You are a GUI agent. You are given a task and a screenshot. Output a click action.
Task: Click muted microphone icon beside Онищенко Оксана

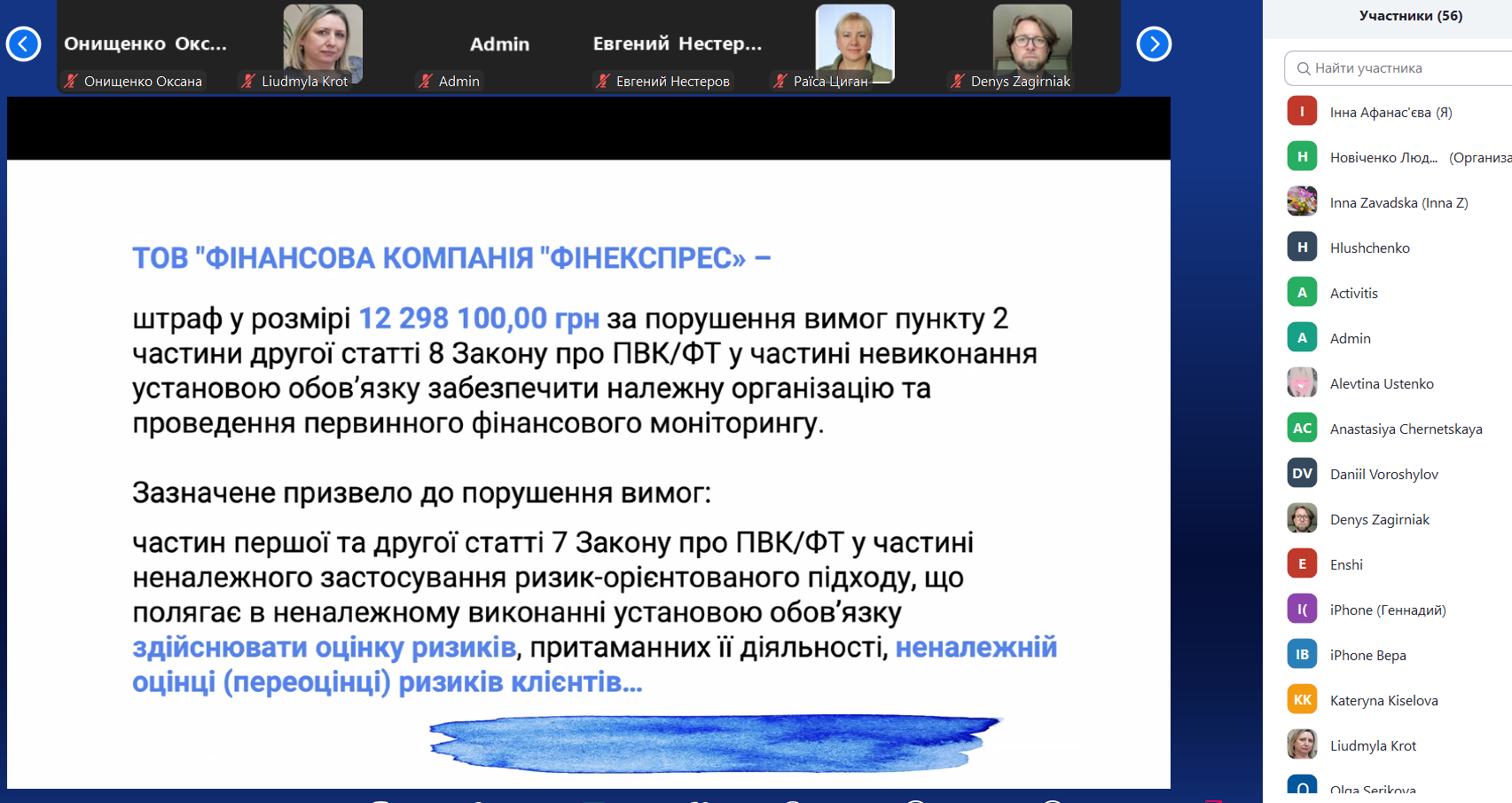[71, 81]
